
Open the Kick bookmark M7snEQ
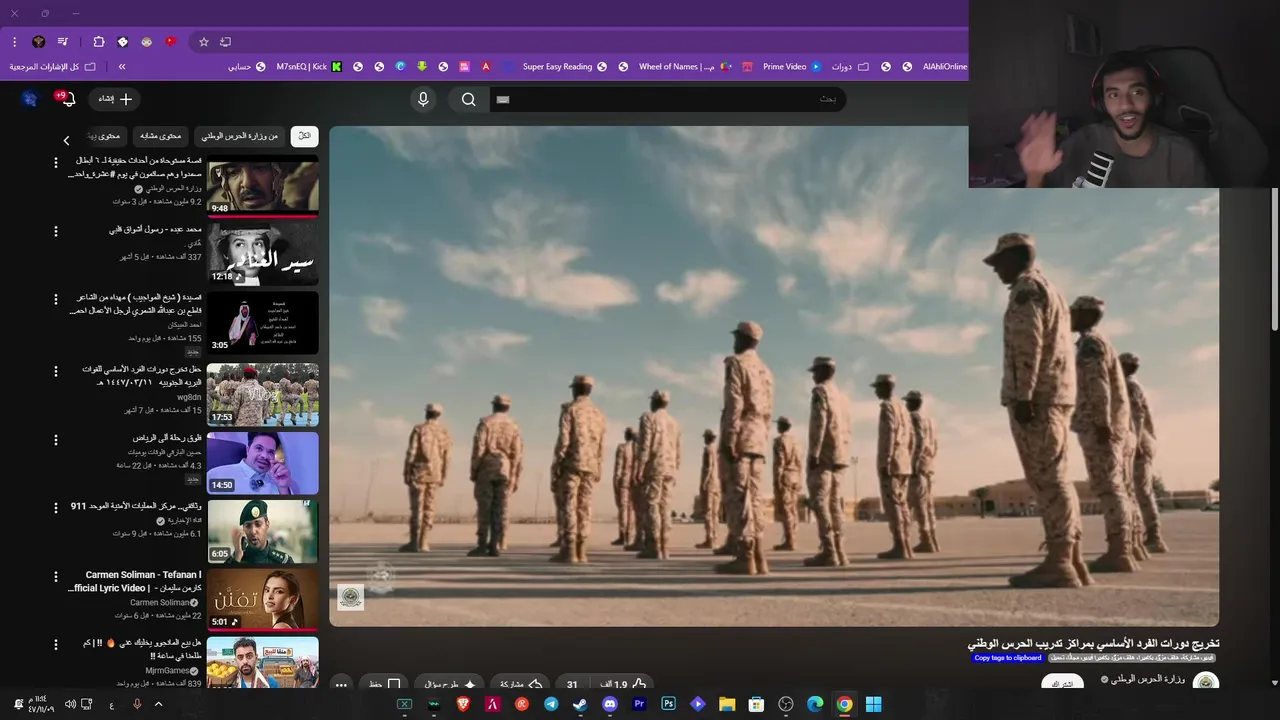[309, 67]
